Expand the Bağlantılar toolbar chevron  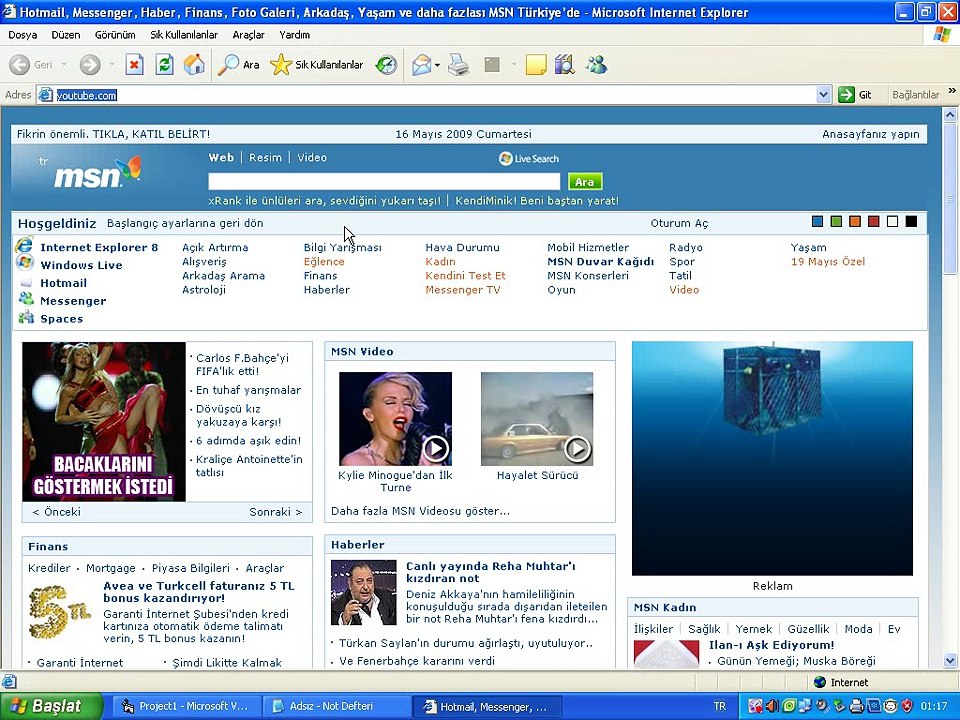point(952,91)
